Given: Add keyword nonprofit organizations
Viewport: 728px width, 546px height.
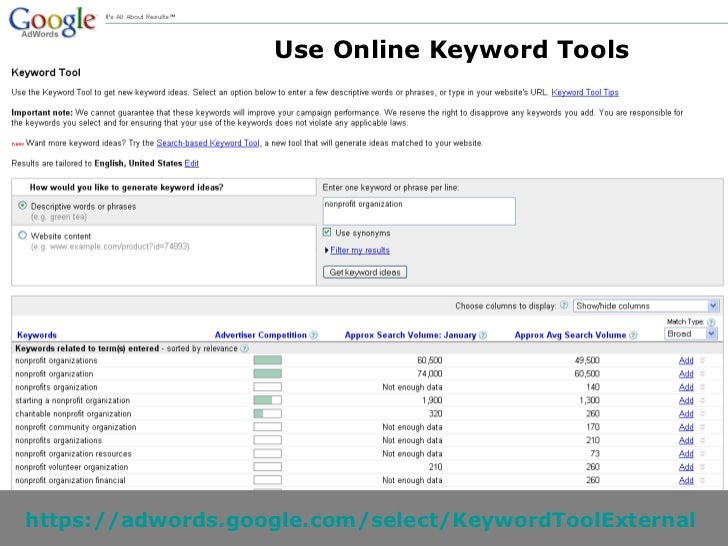Looking at the screenshot, I should click(x=686, y=360).
